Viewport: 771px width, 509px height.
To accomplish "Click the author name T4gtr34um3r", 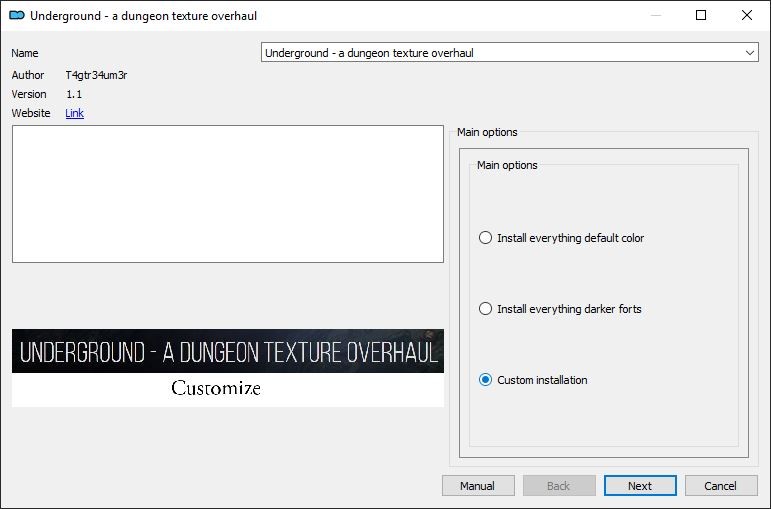I will coord(96,75).
